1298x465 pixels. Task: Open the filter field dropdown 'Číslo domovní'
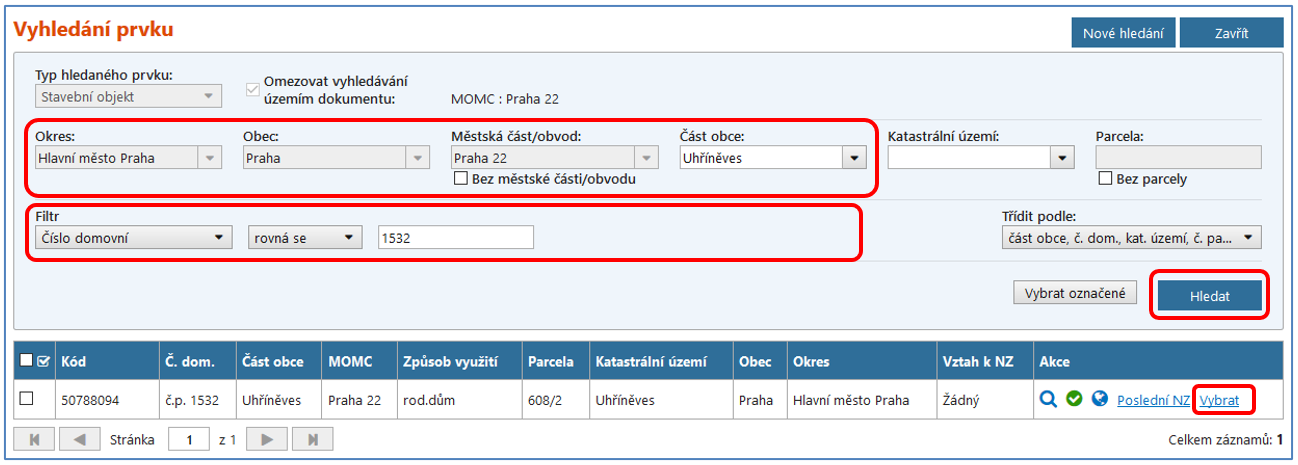(218, 238)
